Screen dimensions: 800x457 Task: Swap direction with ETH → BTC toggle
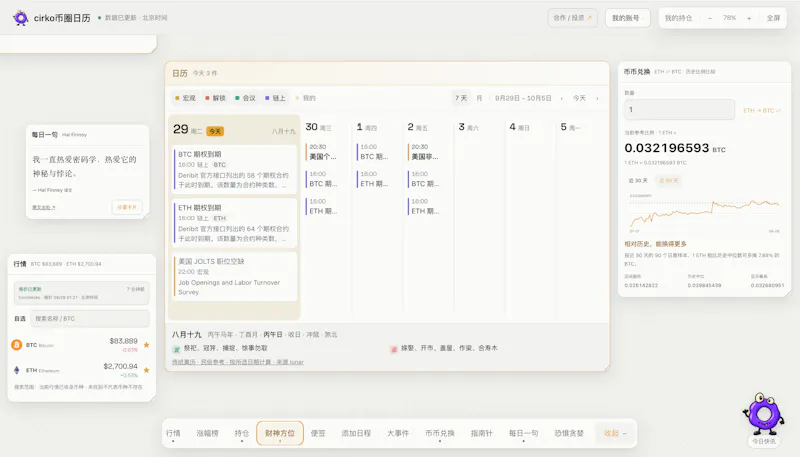click(762, 110)
